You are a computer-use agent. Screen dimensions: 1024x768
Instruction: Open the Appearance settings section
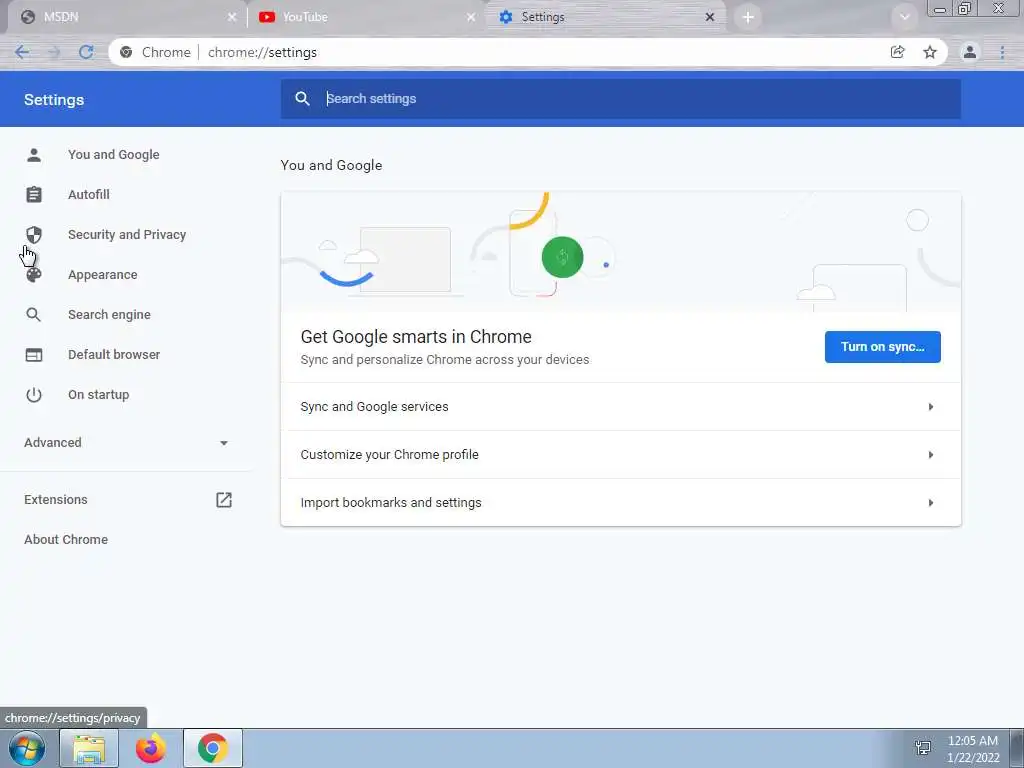click(103, 275)
